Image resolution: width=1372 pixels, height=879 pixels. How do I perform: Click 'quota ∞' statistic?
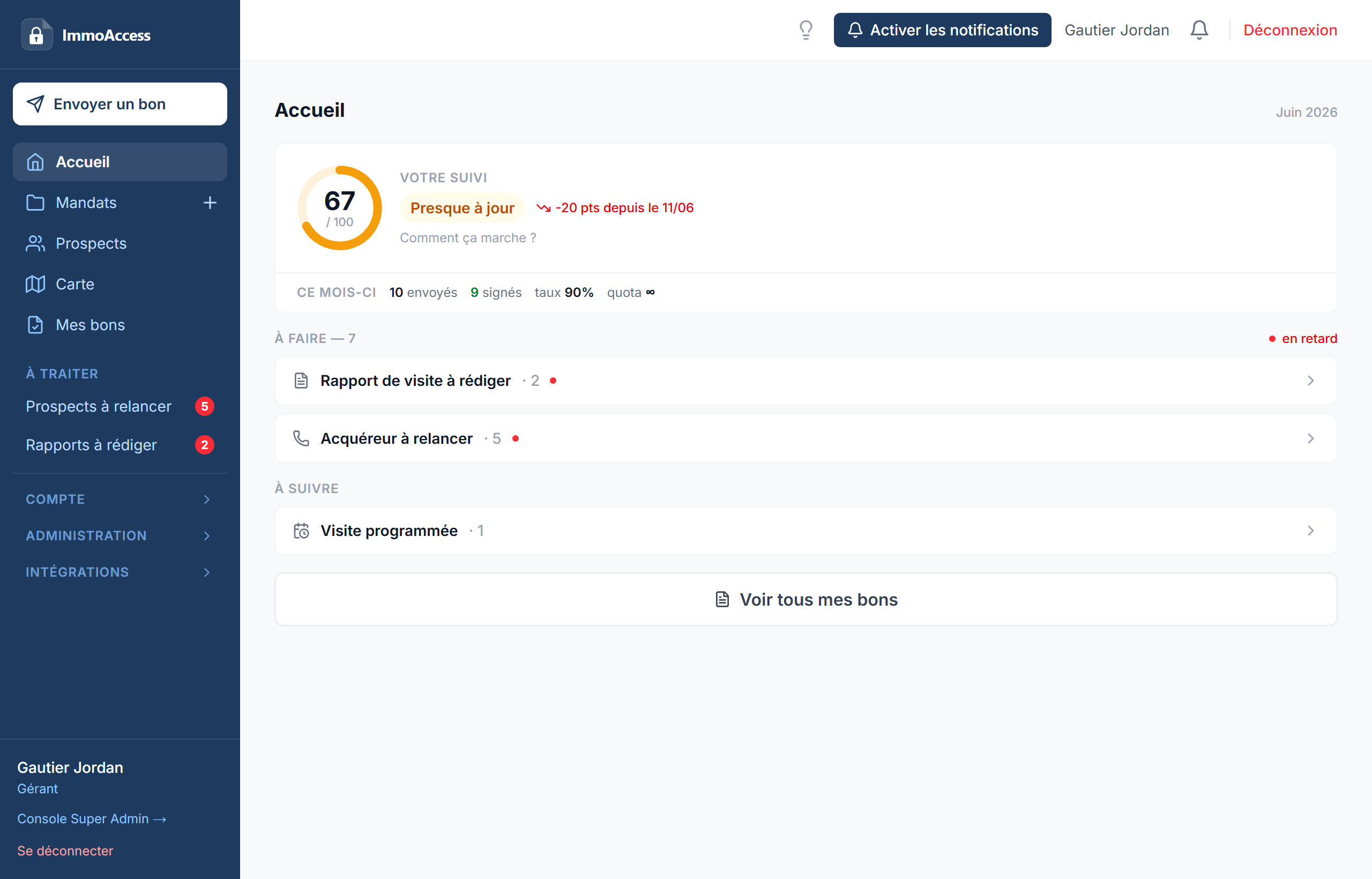[x=631, y=293]
